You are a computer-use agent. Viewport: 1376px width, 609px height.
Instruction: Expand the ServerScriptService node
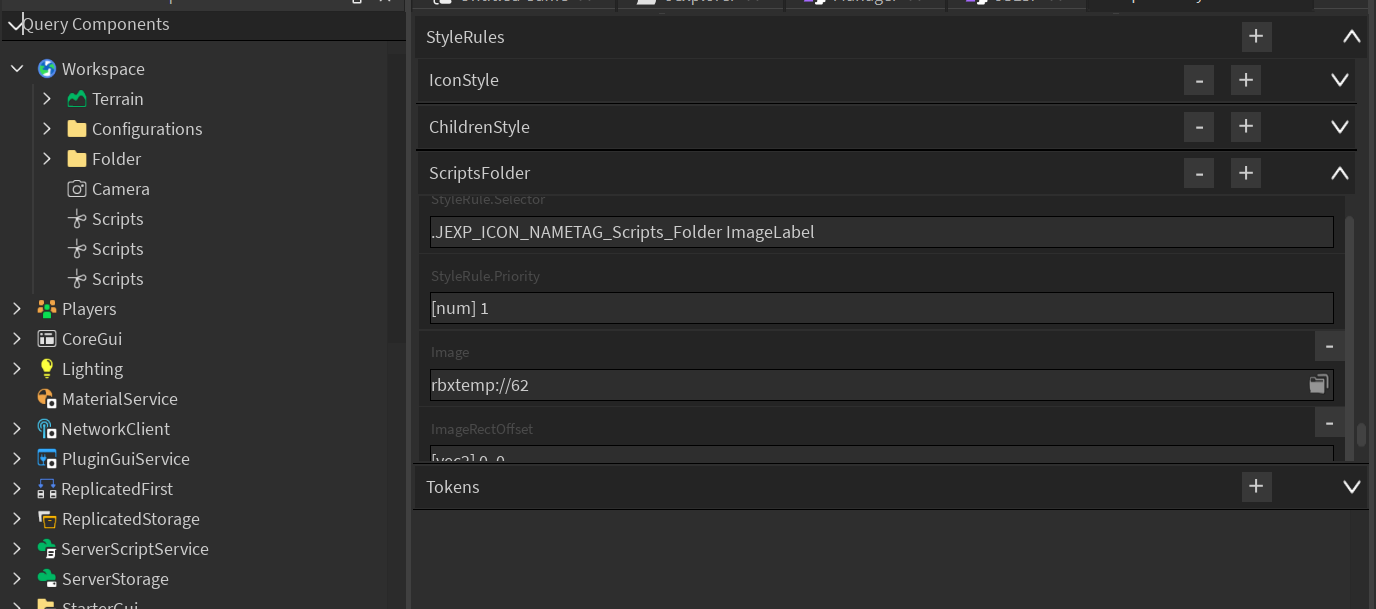pos(17,549)
